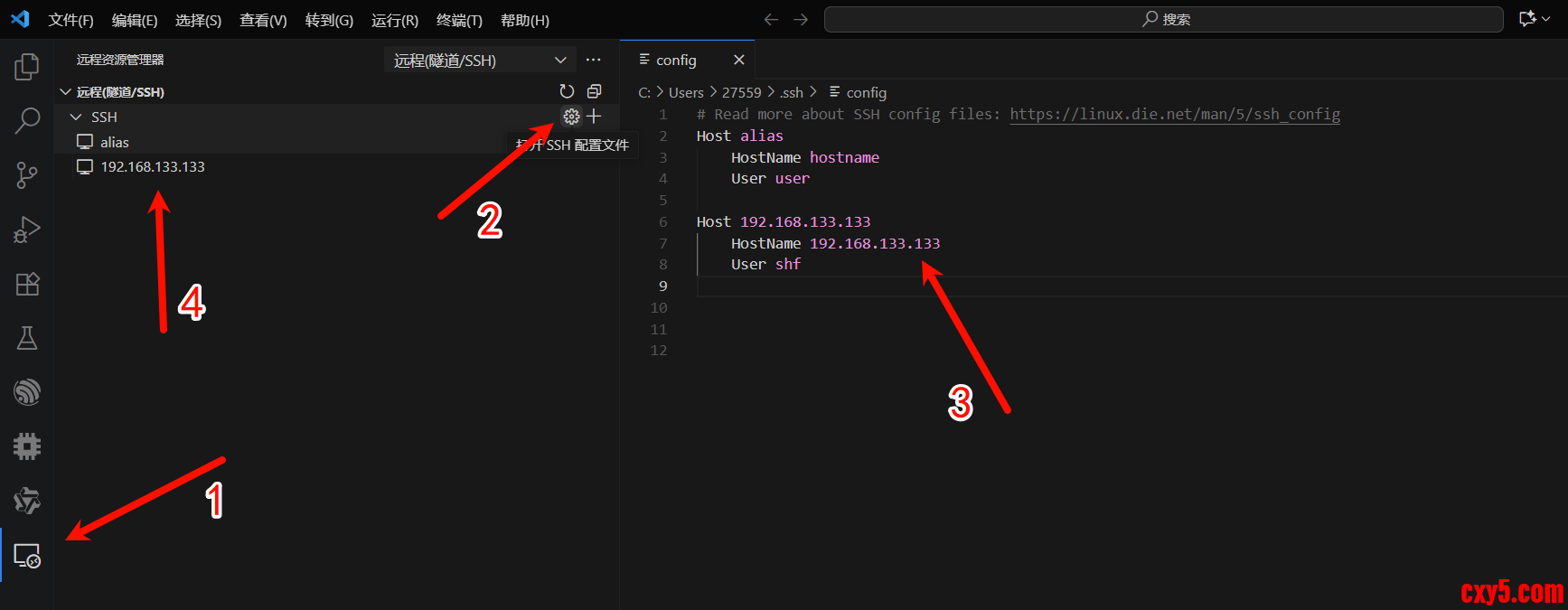Click 'User shf' on line 8

765,264
